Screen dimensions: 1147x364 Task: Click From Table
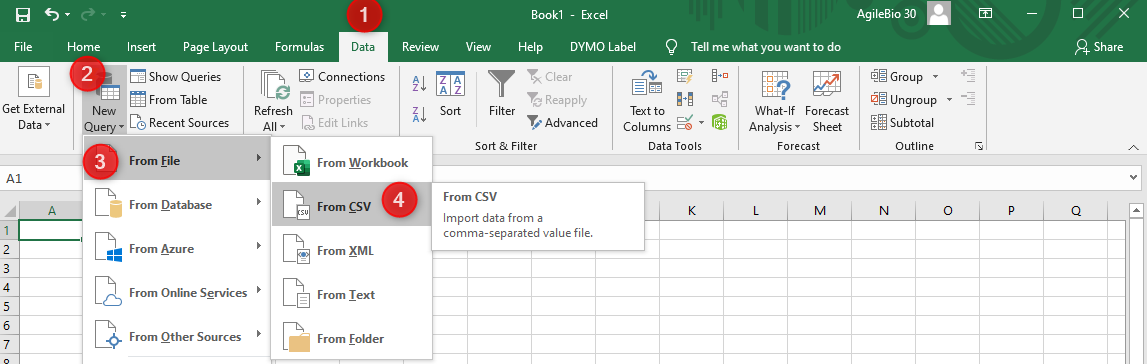coord(169,100)
